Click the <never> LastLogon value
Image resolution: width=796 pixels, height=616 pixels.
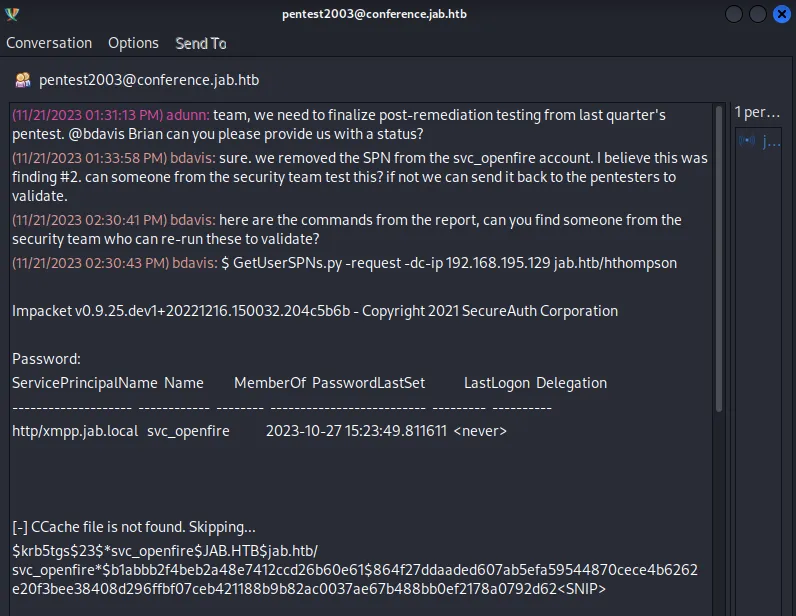[480, 431]
